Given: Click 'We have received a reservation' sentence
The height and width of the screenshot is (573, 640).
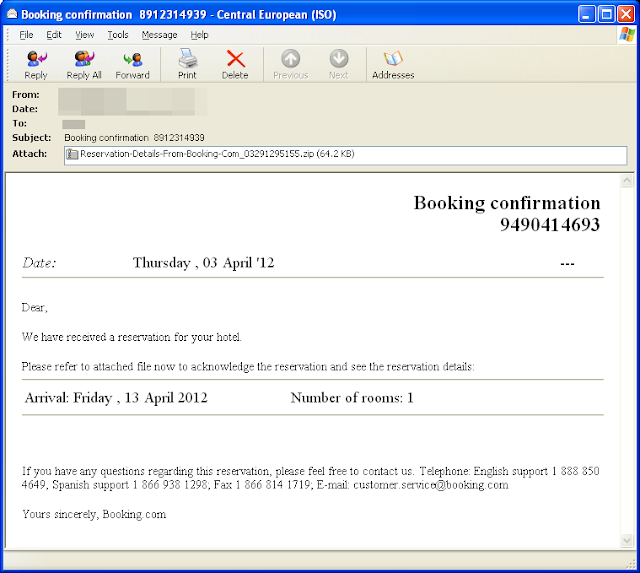Looking at the screenshot, I should click(131, 337).
